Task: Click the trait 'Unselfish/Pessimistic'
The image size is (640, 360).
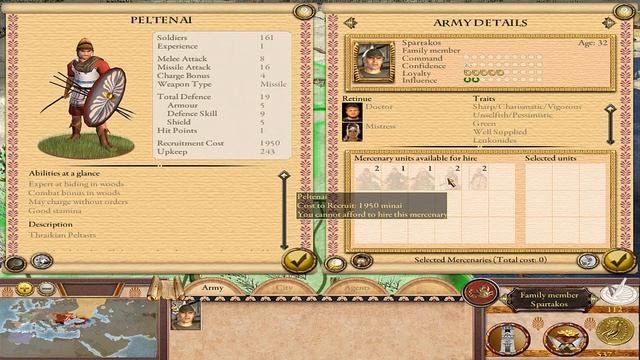Action: tap(513, 115)
